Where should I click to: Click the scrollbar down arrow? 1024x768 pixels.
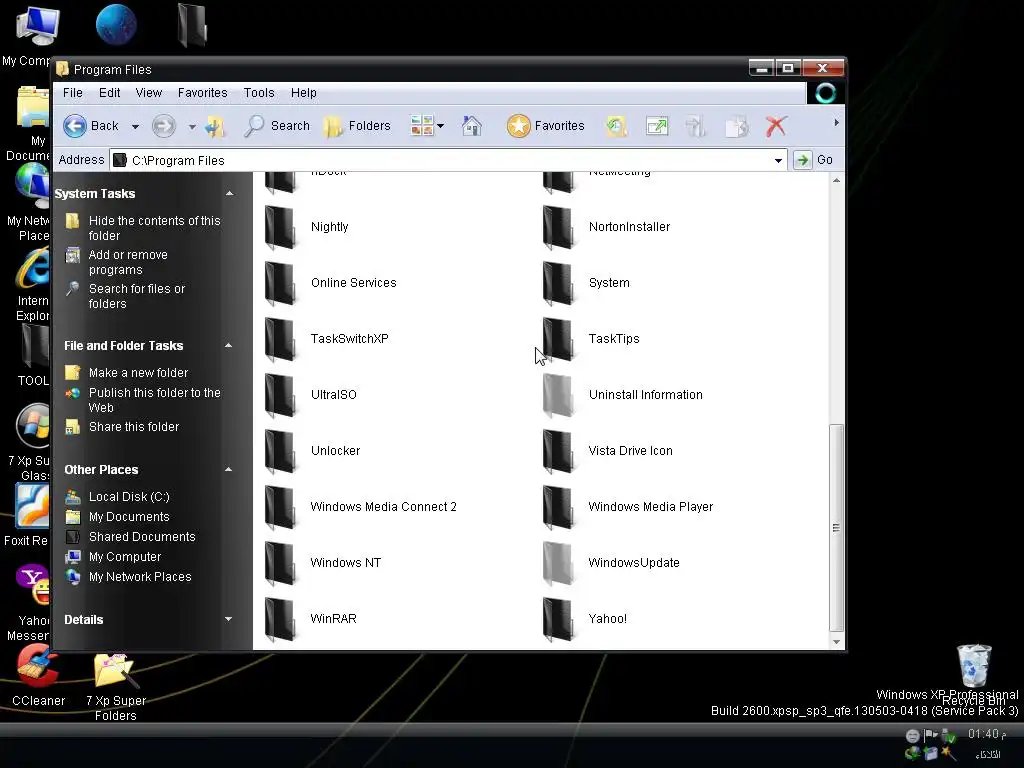(837, 642)
